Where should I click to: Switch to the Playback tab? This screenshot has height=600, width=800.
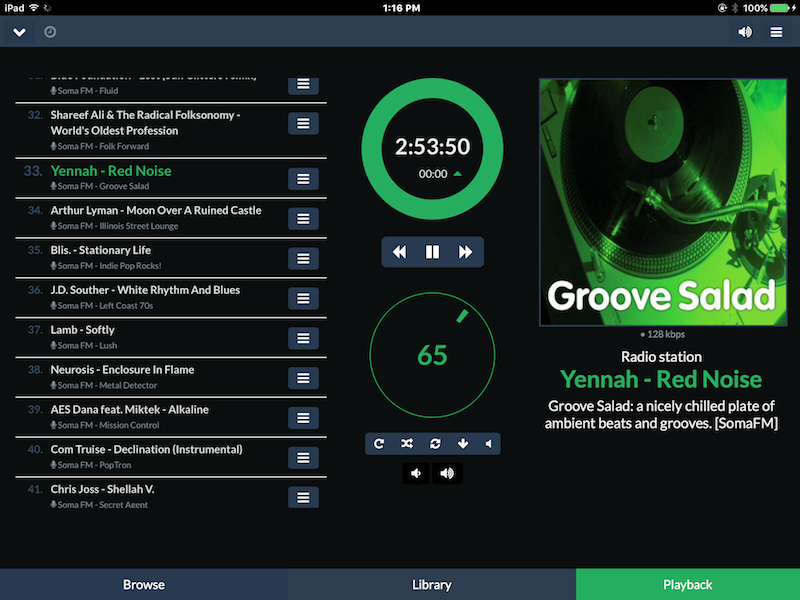coord(688,585)
